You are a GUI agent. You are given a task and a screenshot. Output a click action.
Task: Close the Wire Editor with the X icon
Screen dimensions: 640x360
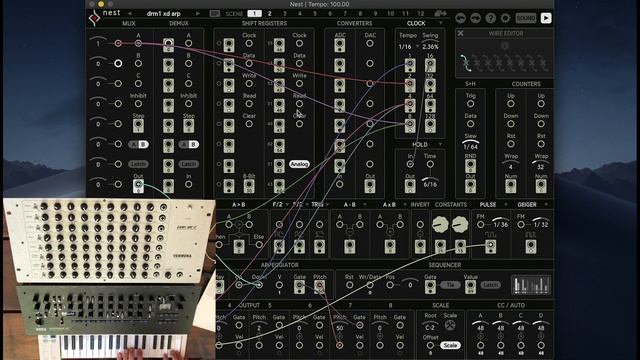point(460,33)
